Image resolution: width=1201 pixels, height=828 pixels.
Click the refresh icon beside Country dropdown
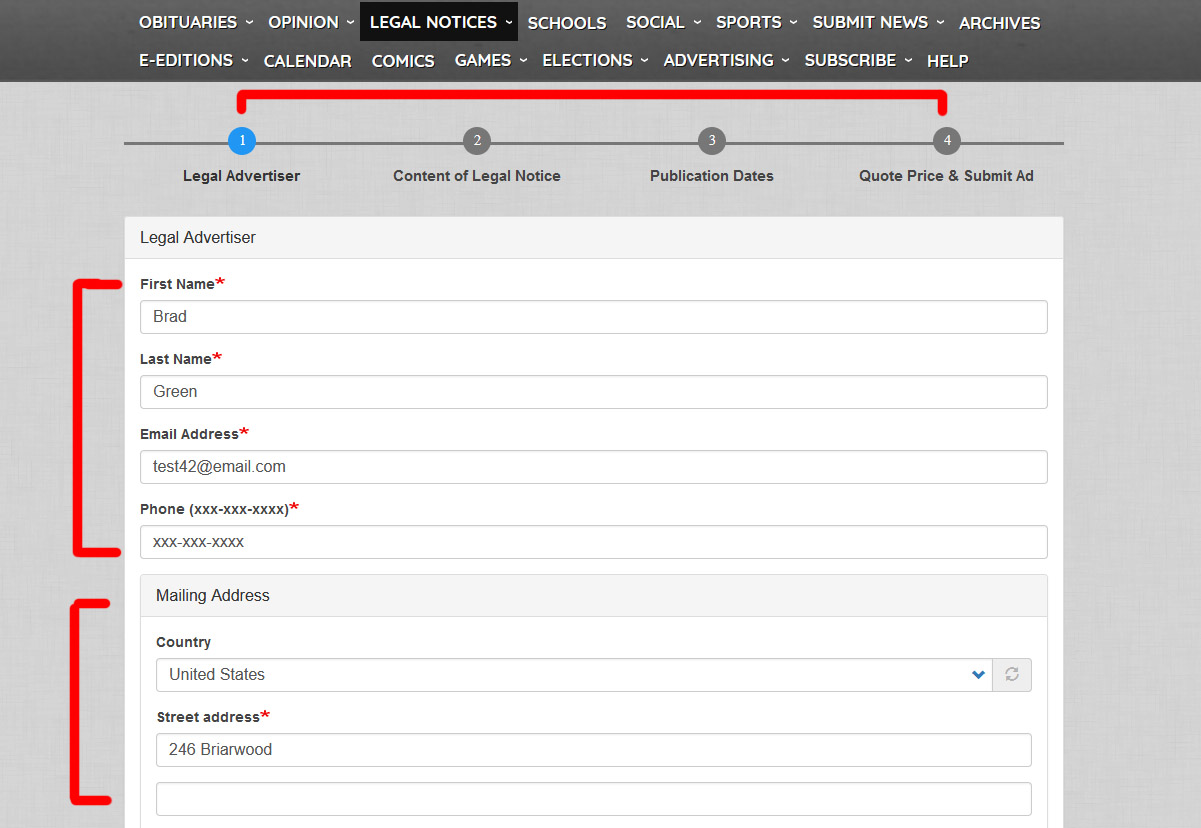click(1011, 675)
